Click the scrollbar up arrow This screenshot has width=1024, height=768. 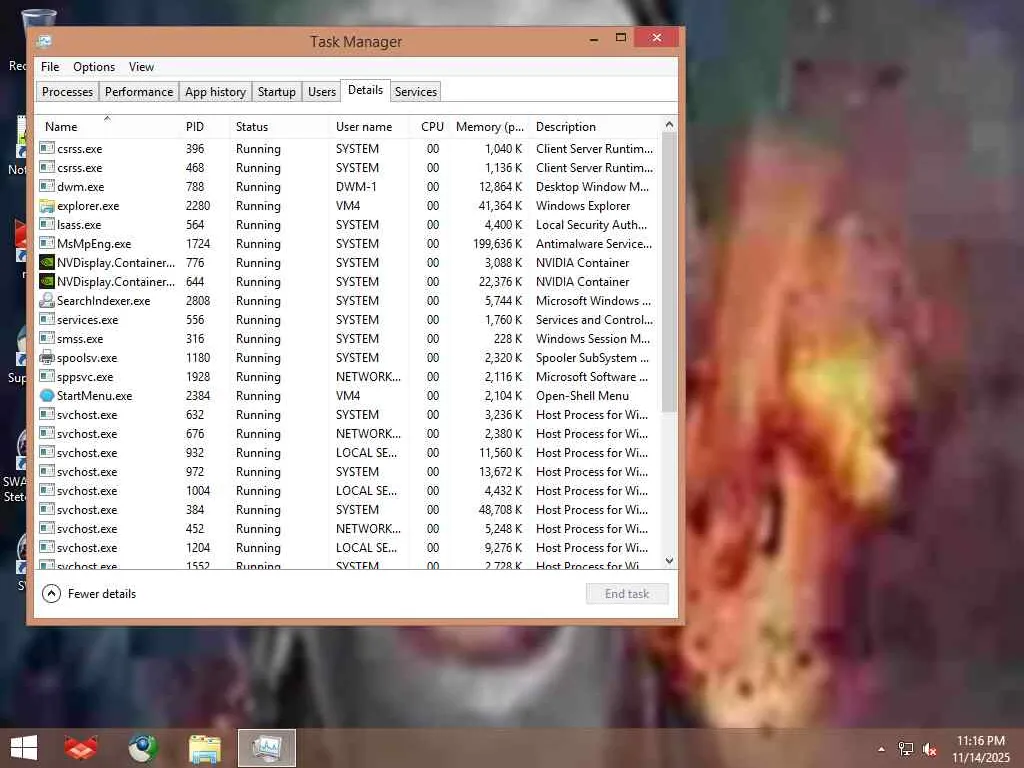point(669,124)
